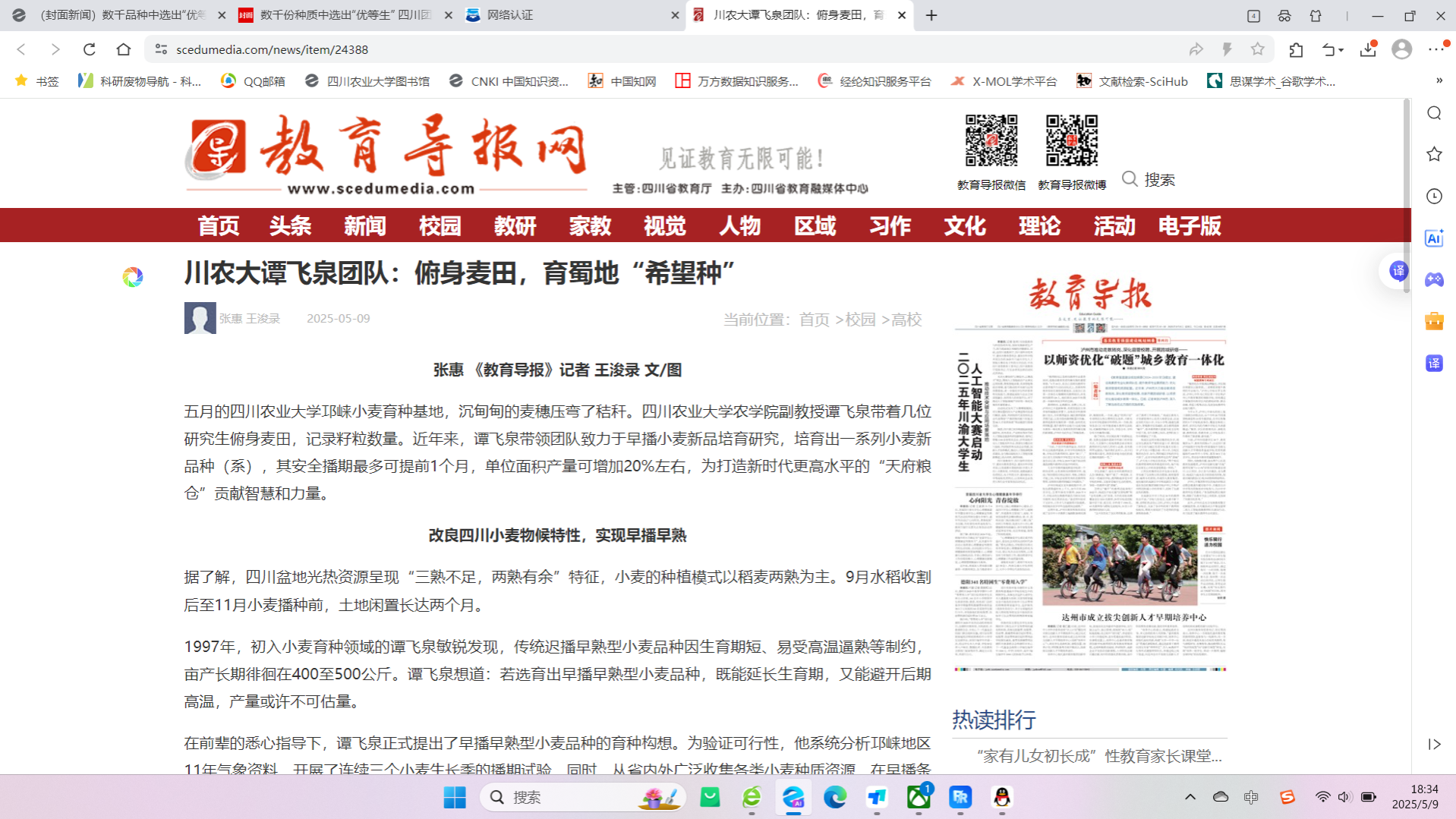Open the 校园 navigation menu item
Image resolution: width=1456 pixels, height=819 pixels.
pos(440,225)
